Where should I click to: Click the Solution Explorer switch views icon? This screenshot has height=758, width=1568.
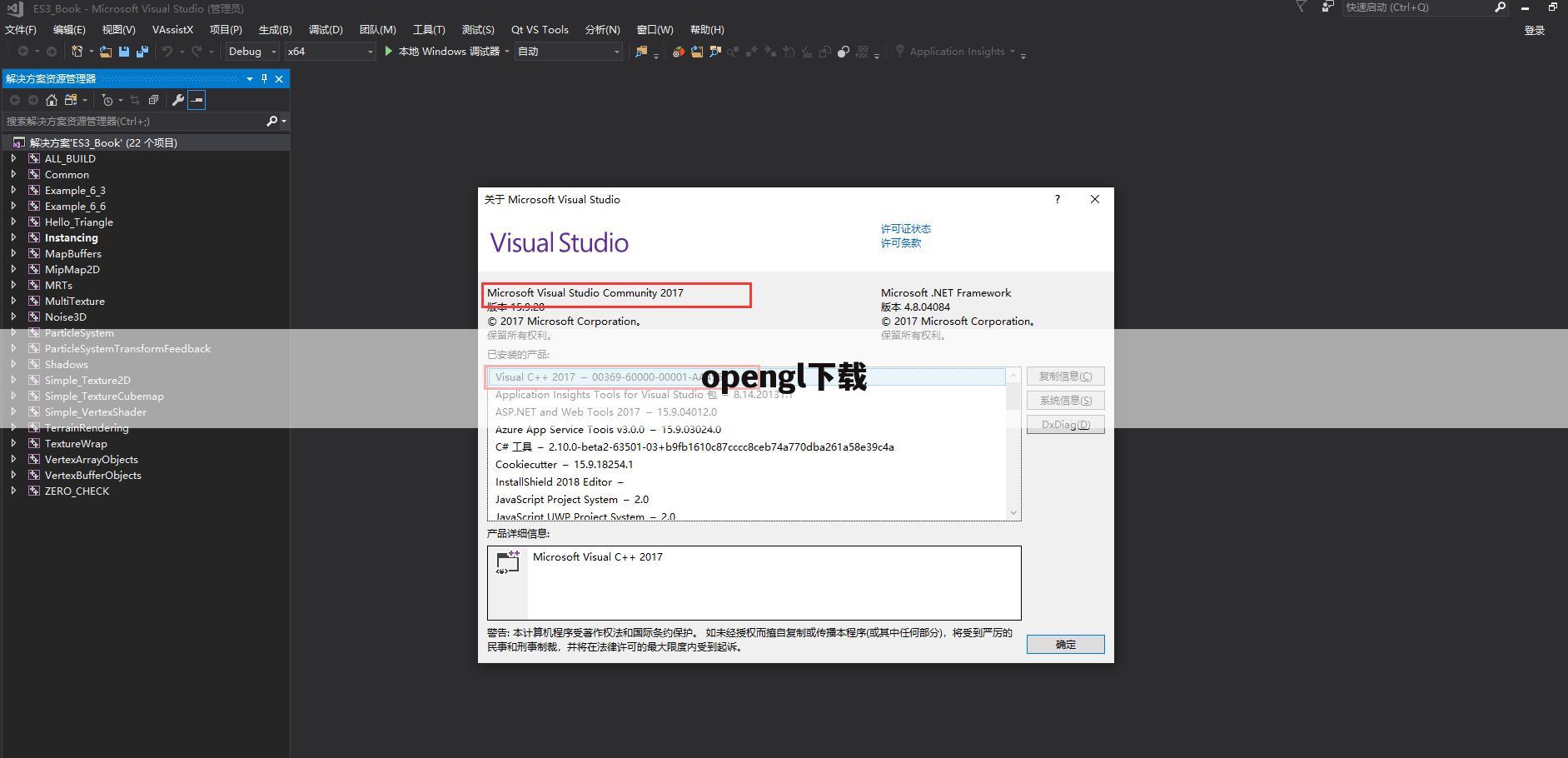coord(71,100)
